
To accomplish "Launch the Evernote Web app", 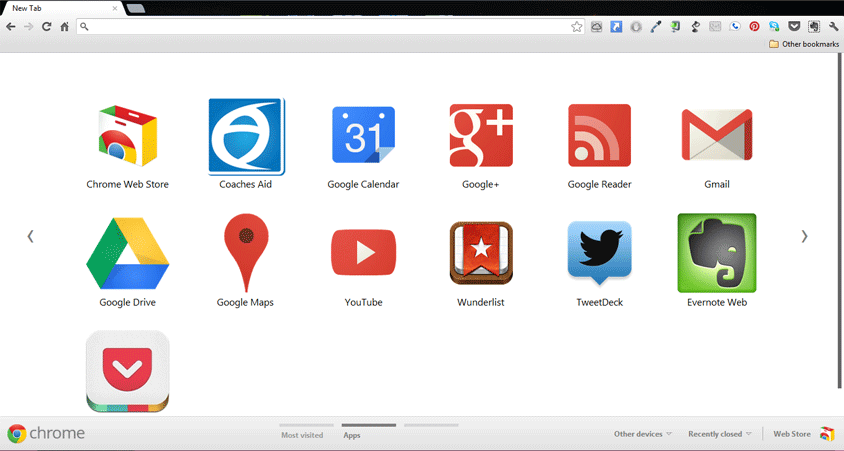I will coord(716,253).
